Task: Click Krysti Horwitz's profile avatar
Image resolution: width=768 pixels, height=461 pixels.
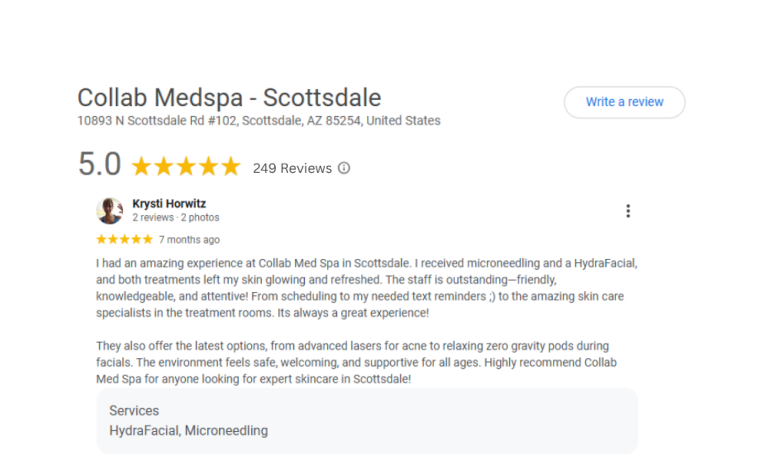Action: (110, 210)
